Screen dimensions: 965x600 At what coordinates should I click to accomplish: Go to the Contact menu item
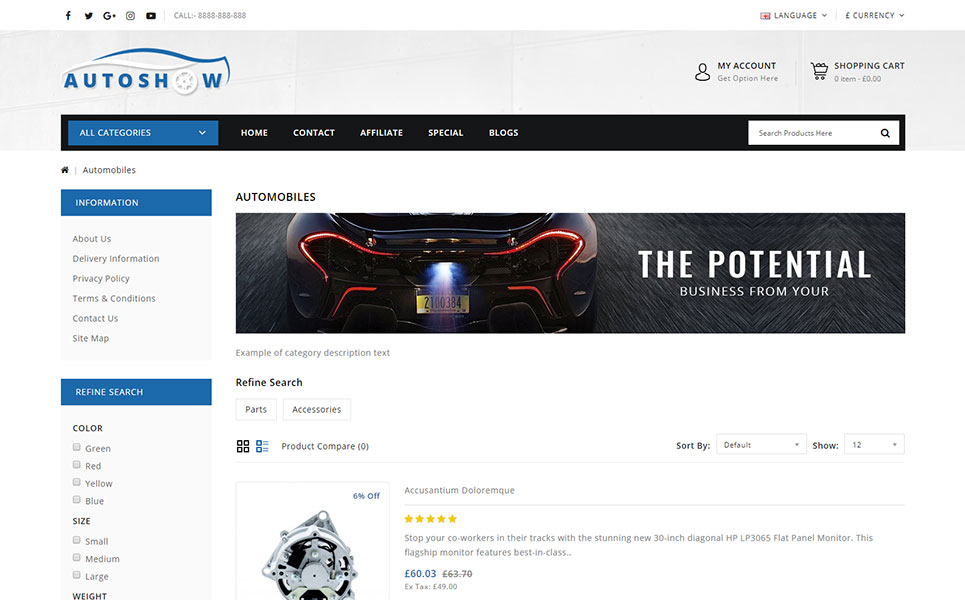(x=313, y=133)
